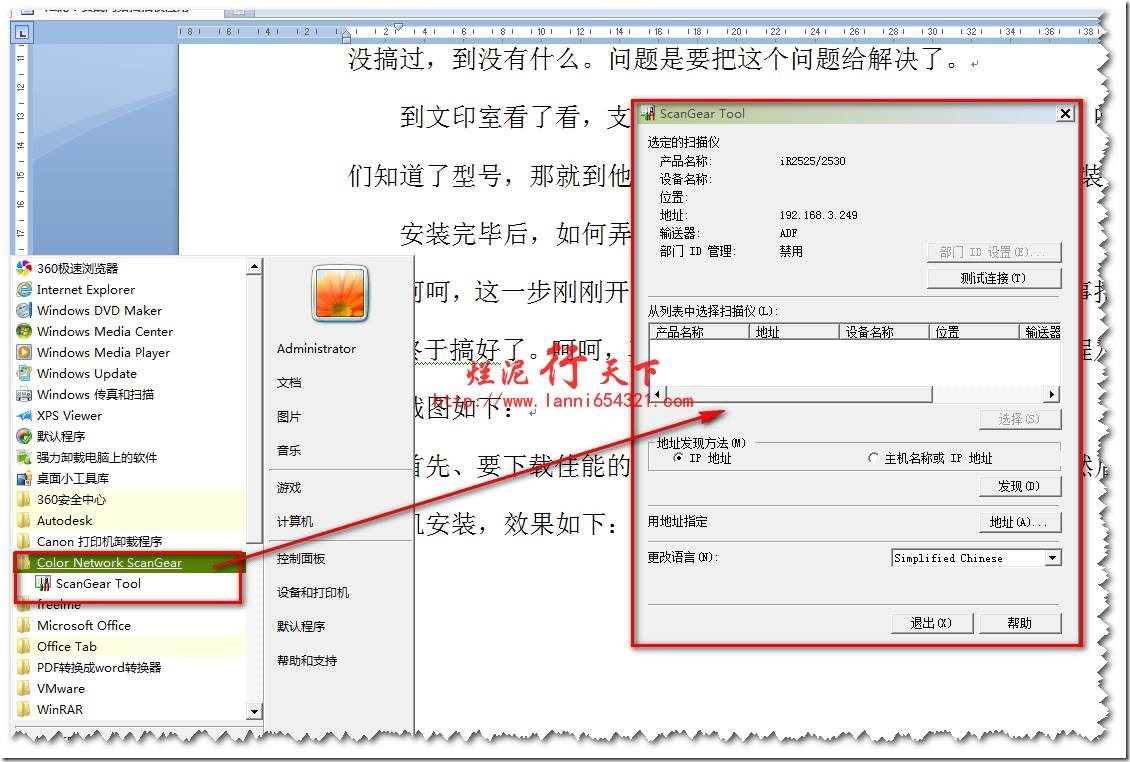Click the 发现(D) button
Viewport: 1130px width, 762px height.
(1019, 487)
